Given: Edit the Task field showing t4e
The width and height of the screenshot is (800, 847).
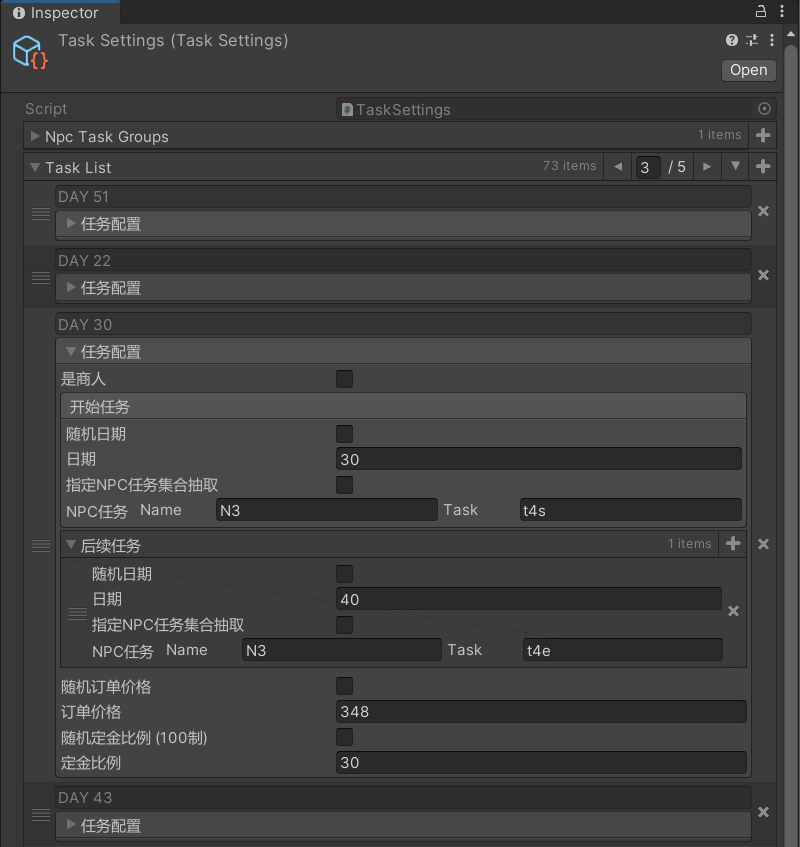Looking at the screenshot, I should click(622, 650).
